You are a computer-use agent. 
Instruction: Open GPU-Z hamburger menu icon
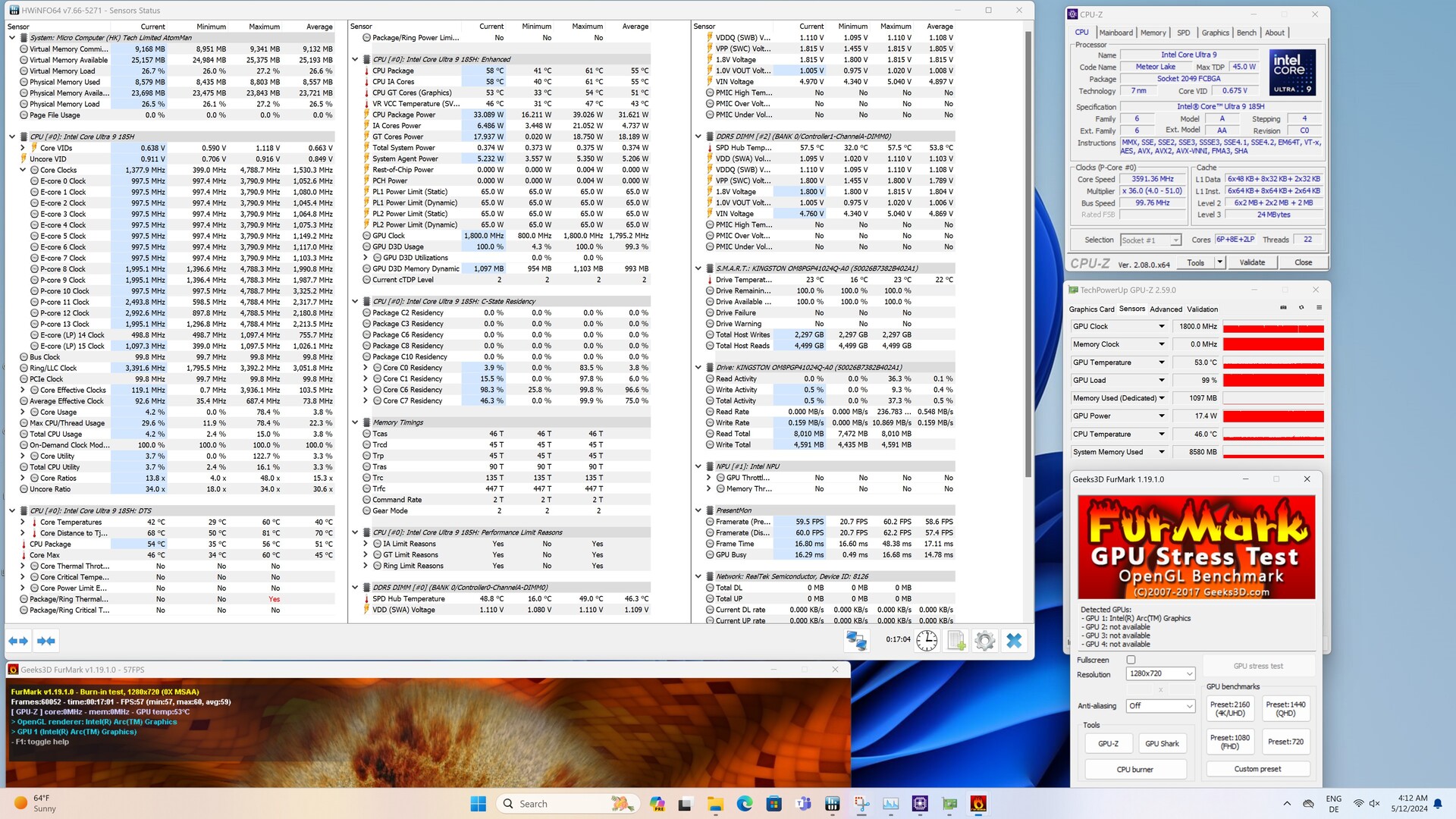[1319, 308]
